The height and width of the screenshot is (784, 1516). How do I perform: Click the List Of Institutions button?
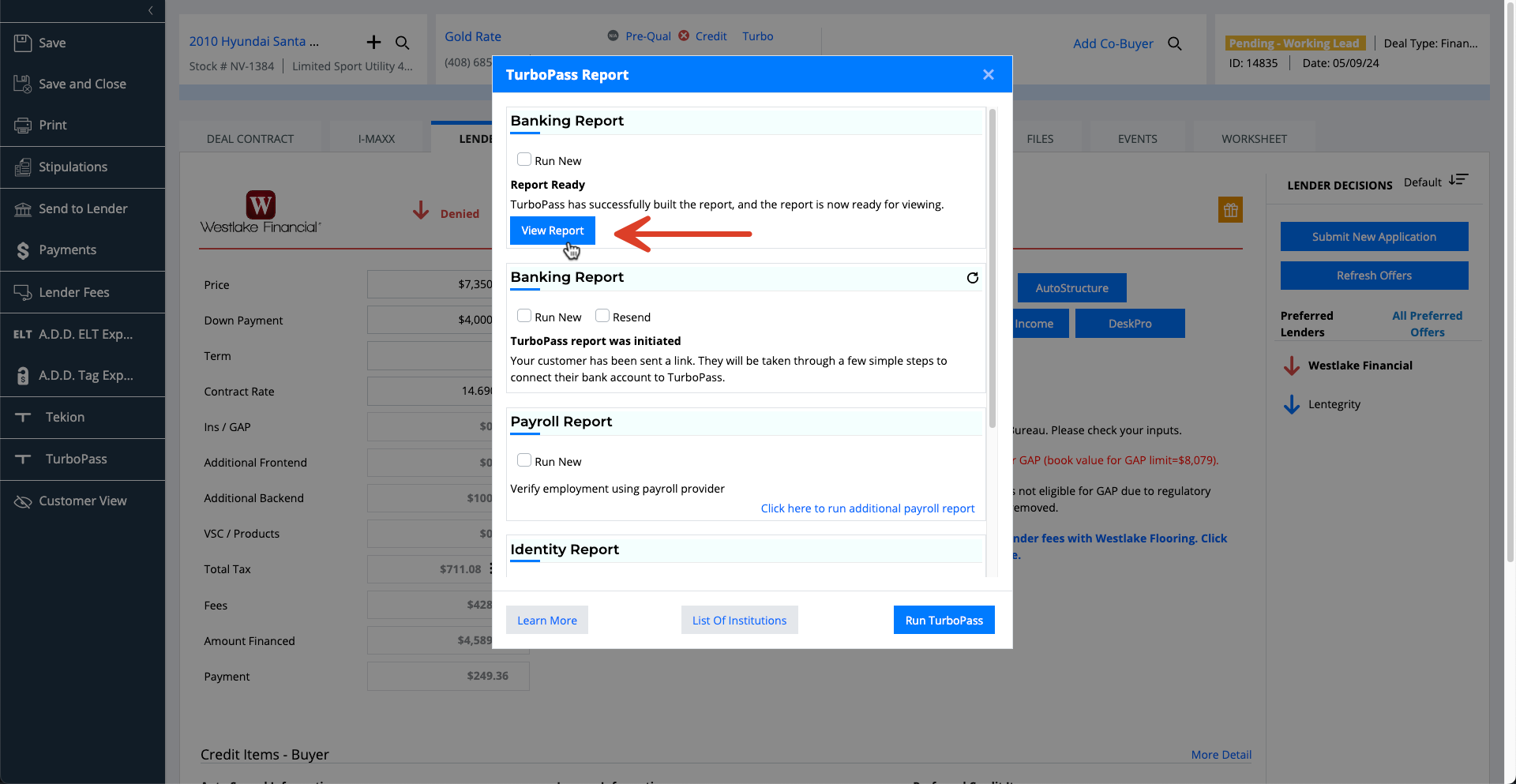pyautogui.click(x=740, y=620)
